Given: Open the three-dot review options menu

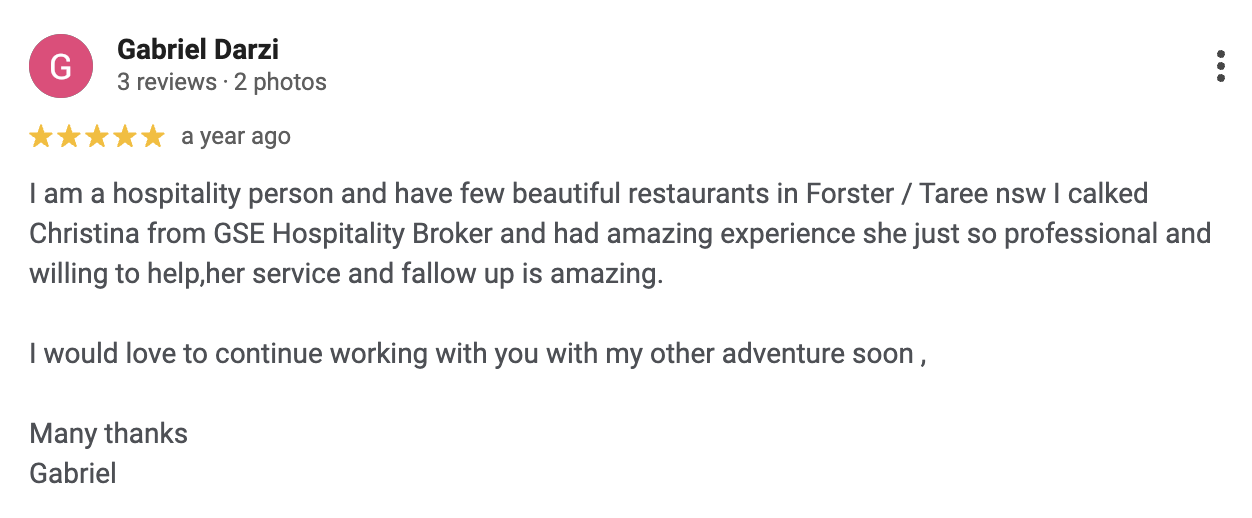Looking at the screenshot, I should 1220,66.
